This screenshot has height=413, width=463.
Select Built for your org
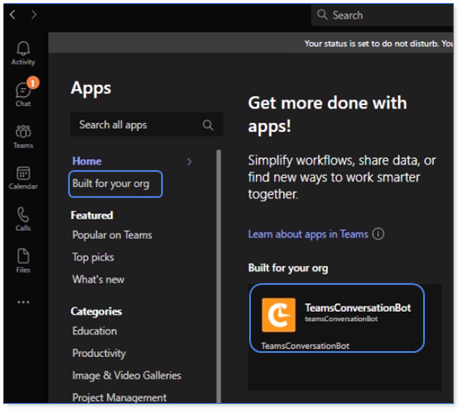(x=115, y=184)
